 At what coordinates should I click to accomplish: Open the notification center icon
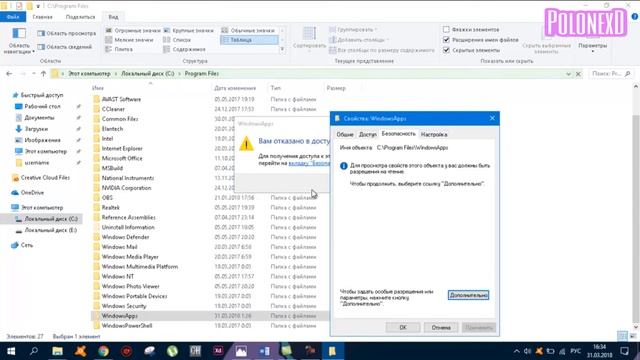(624, 351)
